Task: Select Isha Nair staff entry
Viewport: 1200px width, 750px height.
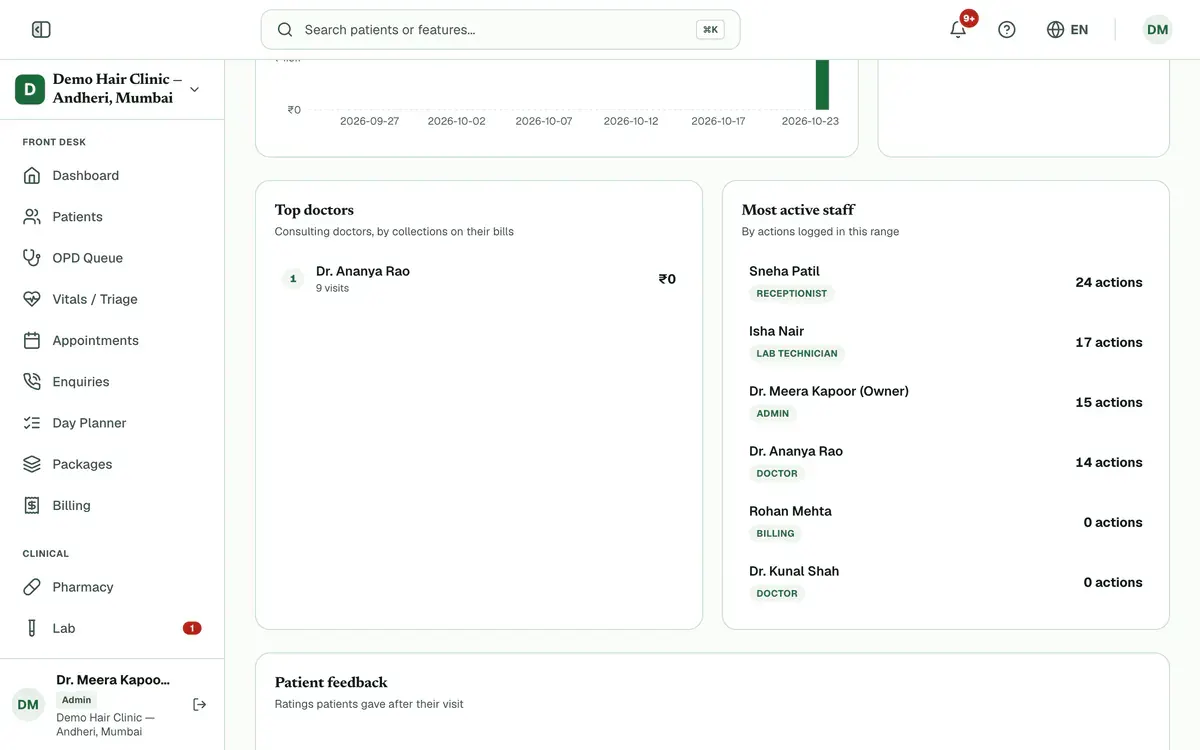Action: tap(945, 342)
